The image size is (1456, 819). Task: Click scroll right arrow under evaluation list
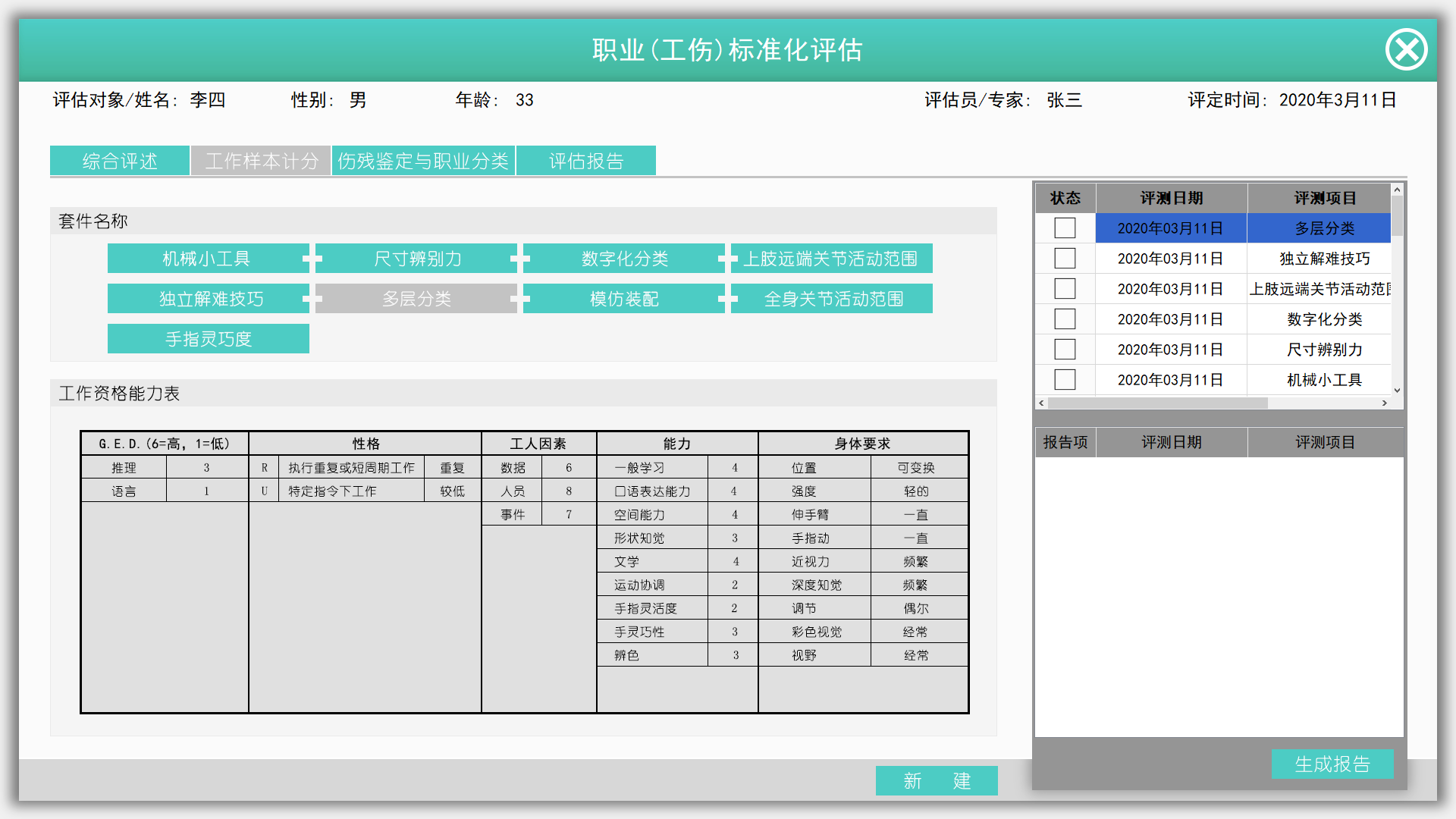1385,403
